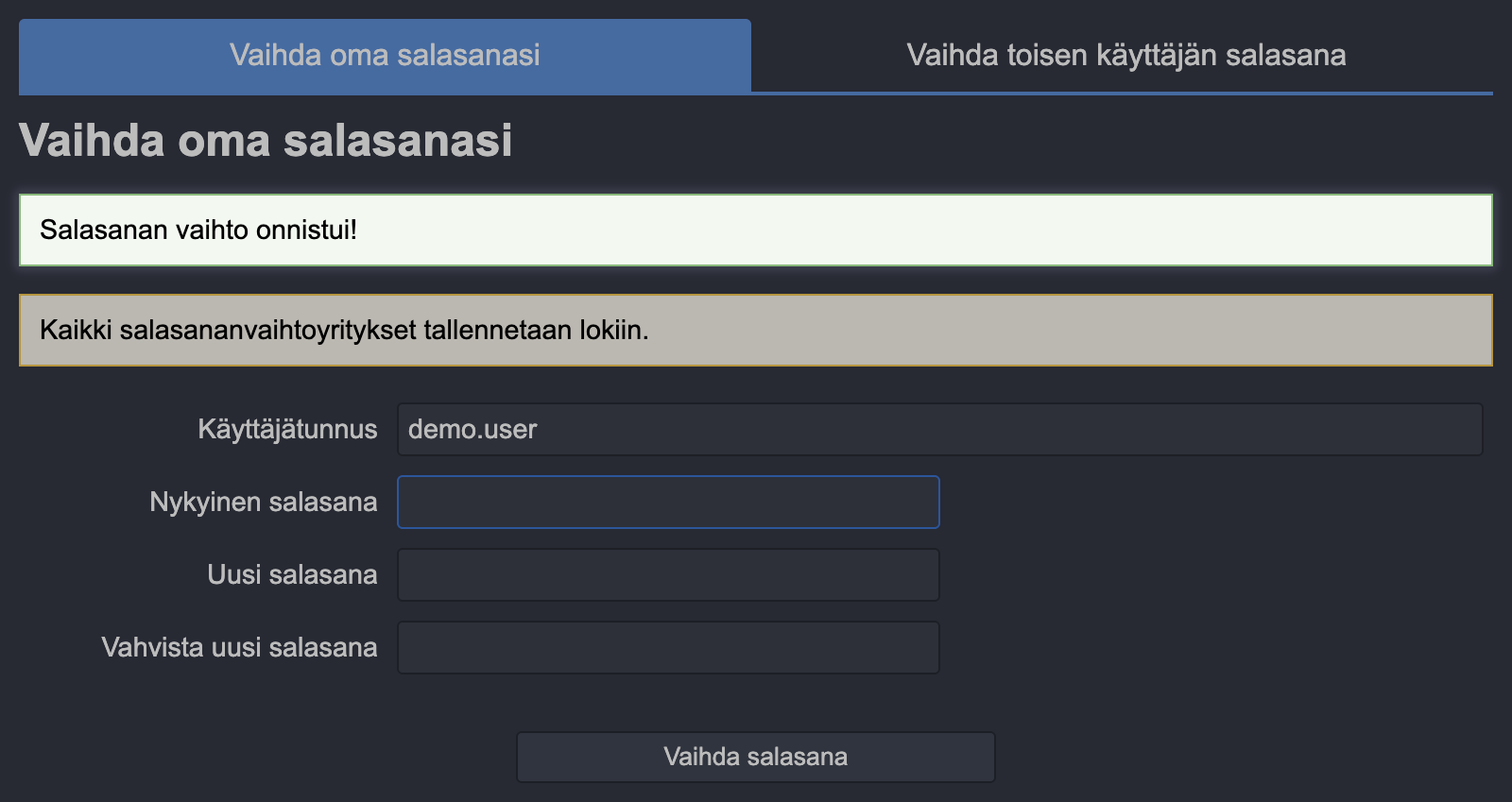Switch to "Vaihda toisen käyttäjän salasana" tab
The image size is (1512, 802).
point(1125,55)
